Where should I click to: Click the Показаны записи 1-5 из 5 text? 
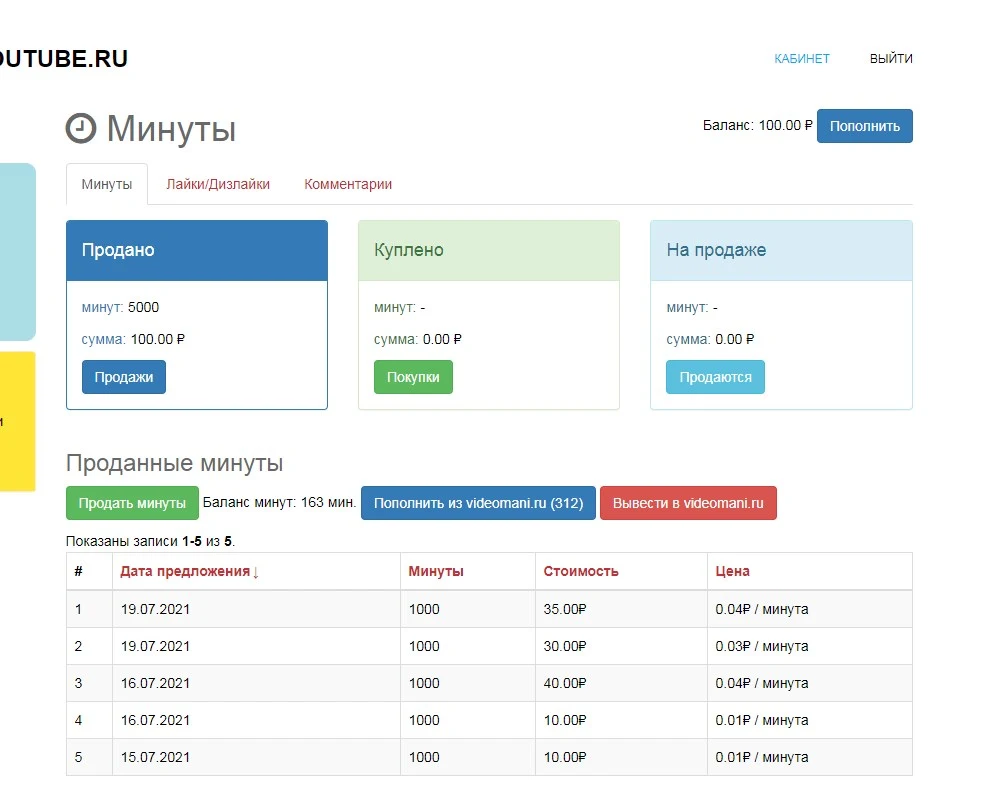click(150, 541)
